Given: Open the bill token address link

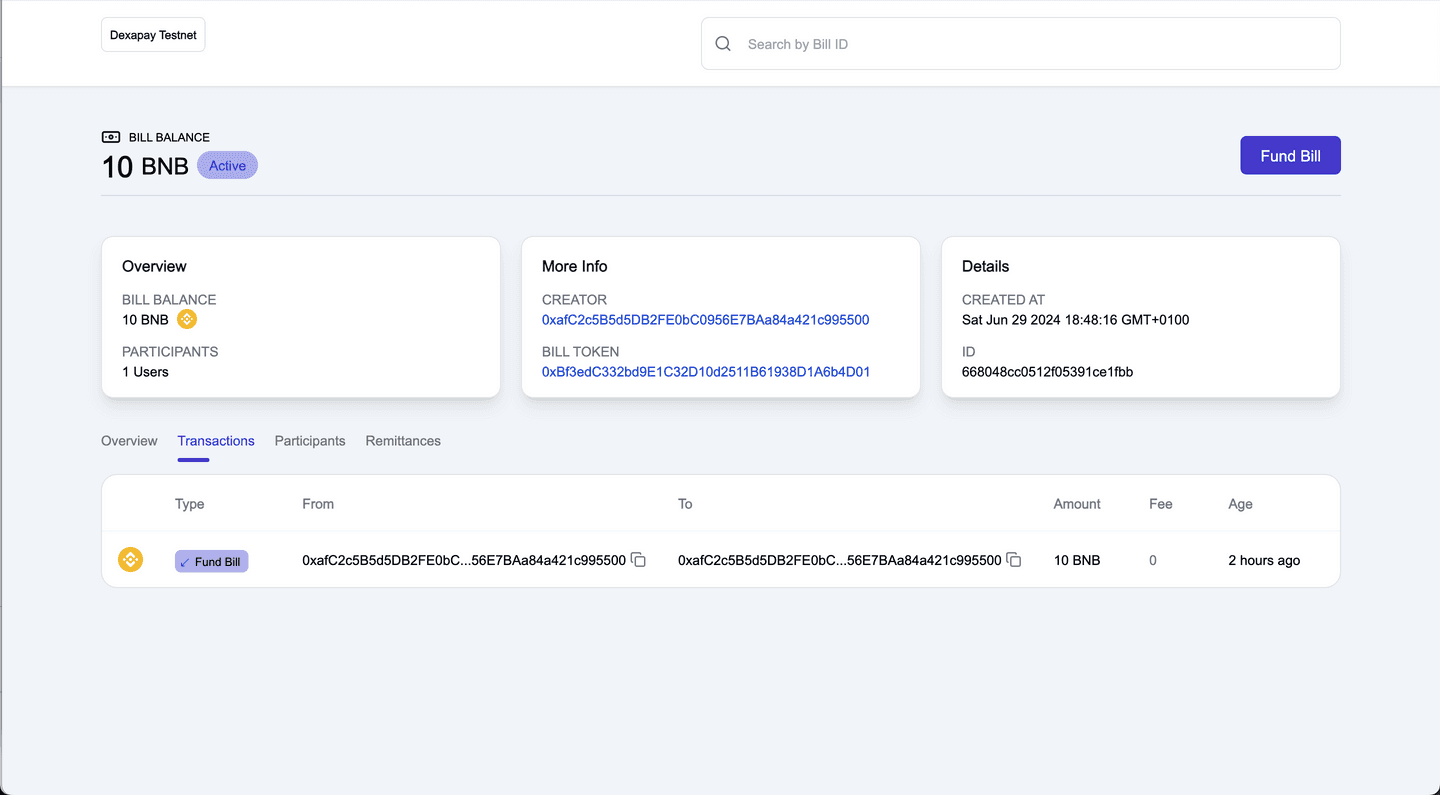Looking at the screenshot, I should 706,372.
